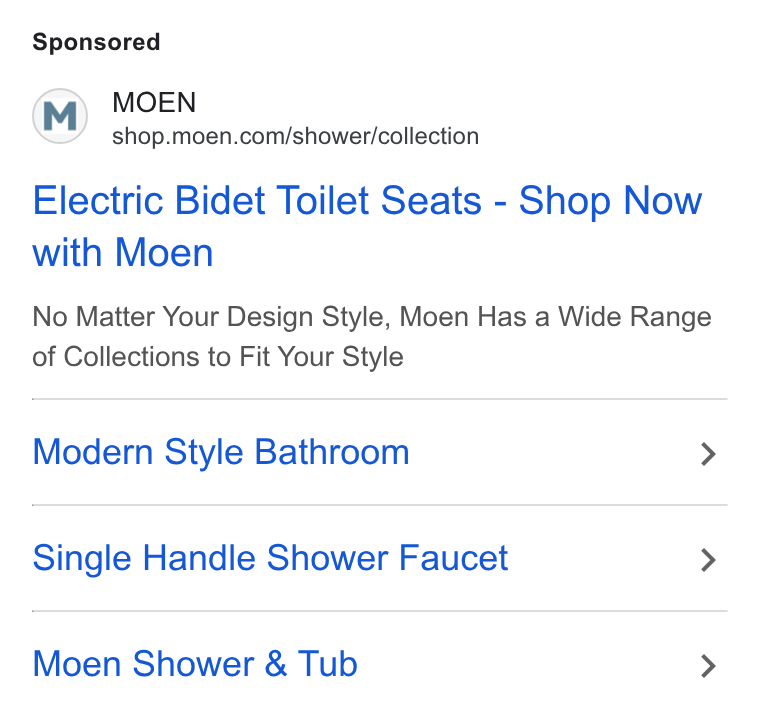The width and height of the screenshot is (760, 716).
Task: Click 'of Collections to Fit Your Style' text
Action: [x=218, y=357]
